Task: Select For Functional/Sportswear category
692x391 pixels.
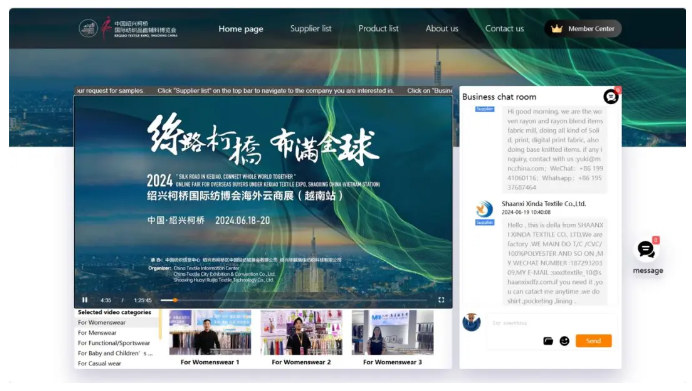Action: [x=114, y=343]
